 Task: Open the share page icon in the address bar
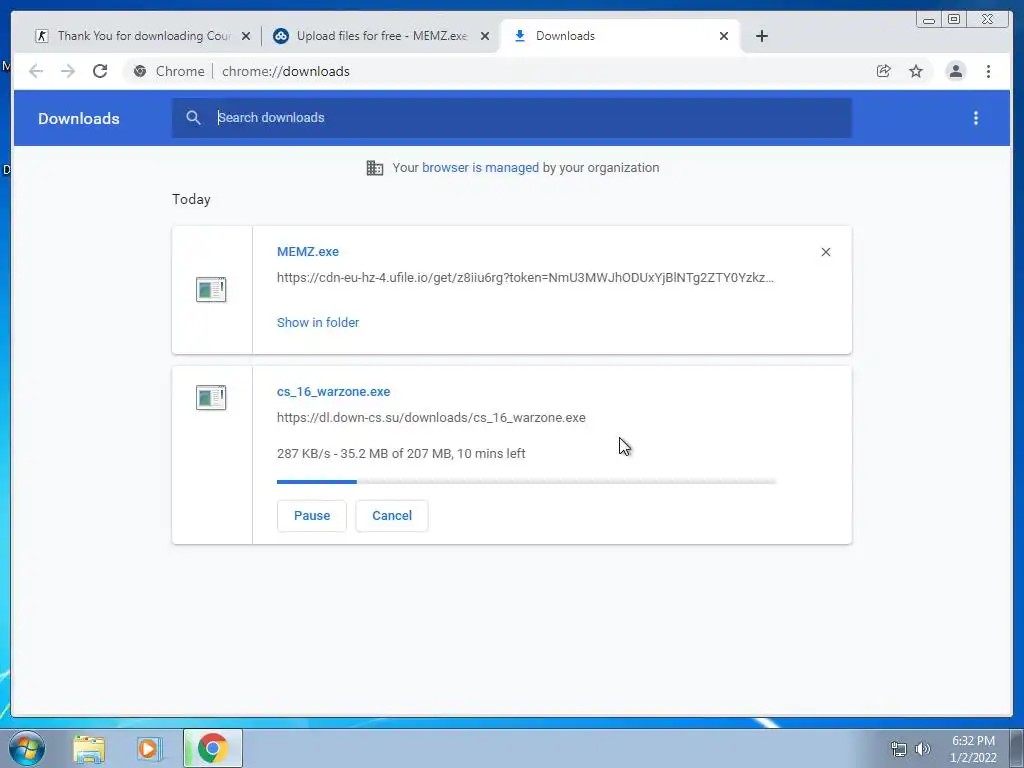[x=884, y=71]
